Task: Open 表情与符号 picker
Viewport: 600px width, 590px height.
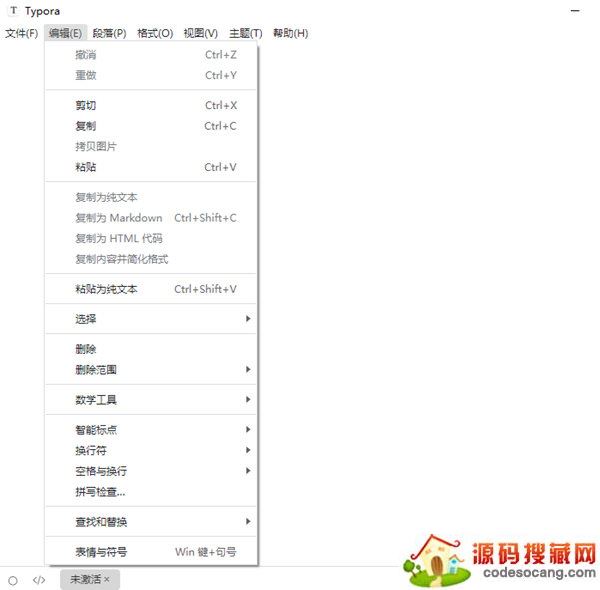Action: point(152,552)
